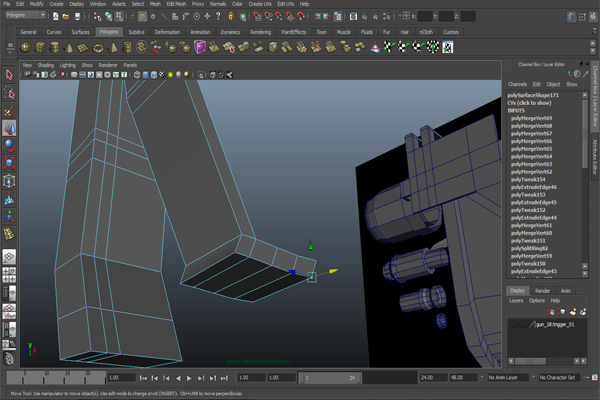This screenshot has width=600, height=400.
Task: Click channel box scroll down arrow
Action: 585,274
